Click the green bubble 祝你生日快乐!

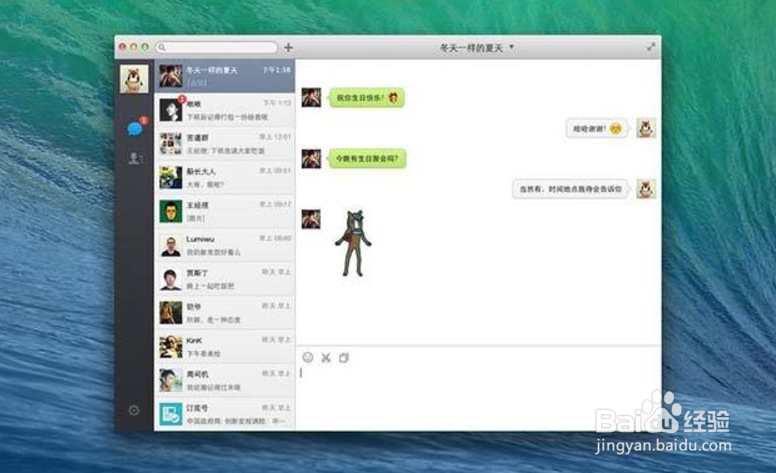click(367, 97)
